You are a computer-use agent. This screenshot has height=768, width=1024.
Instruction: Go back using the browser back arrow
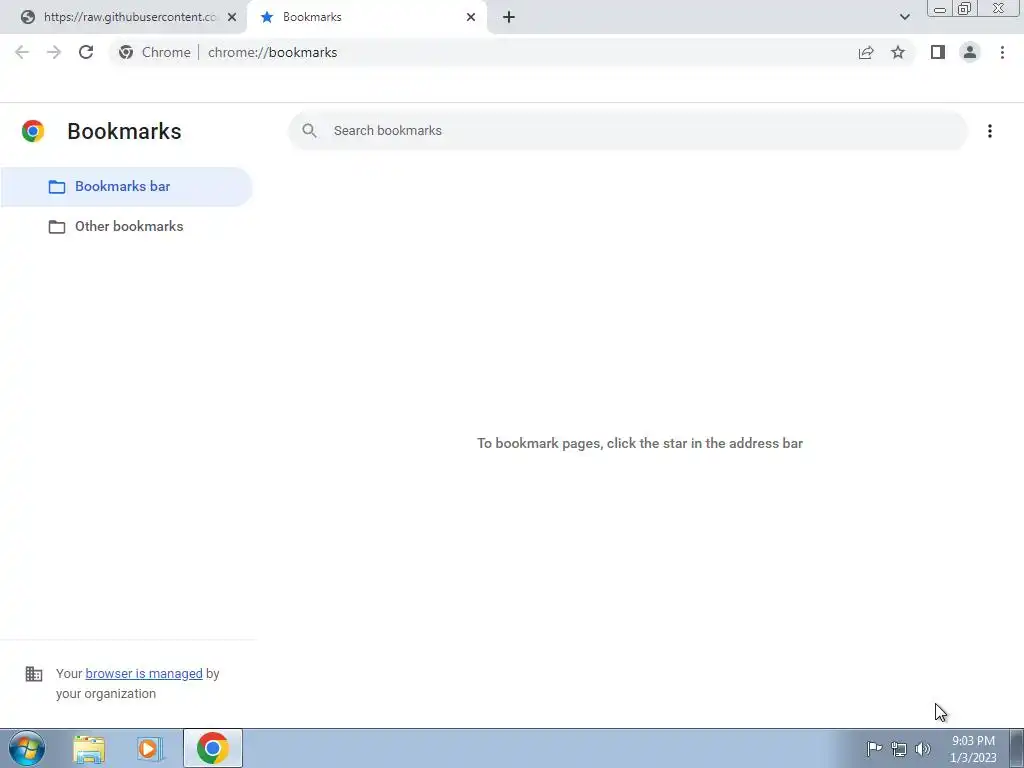(x=22, y=52)
